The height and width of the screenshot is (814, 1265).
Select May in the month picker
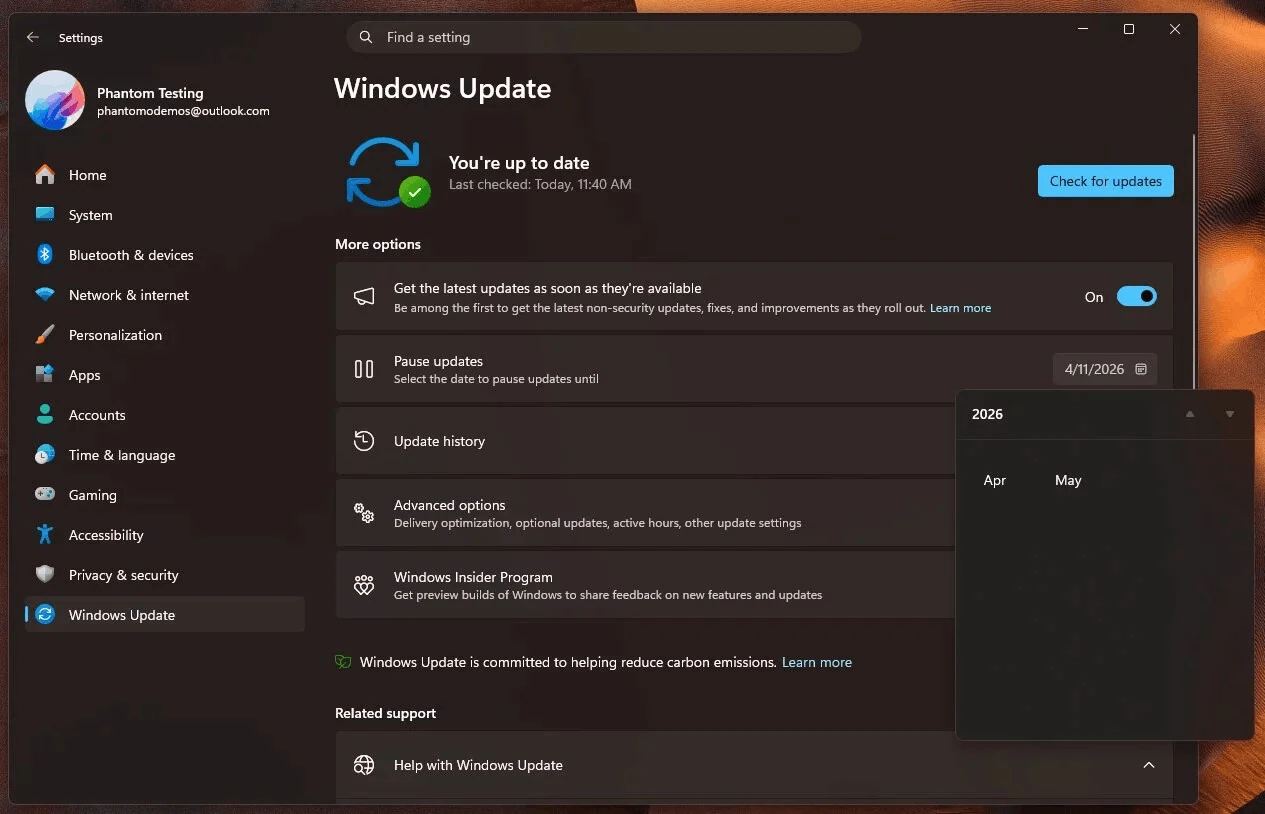(x=1067, y=480)
